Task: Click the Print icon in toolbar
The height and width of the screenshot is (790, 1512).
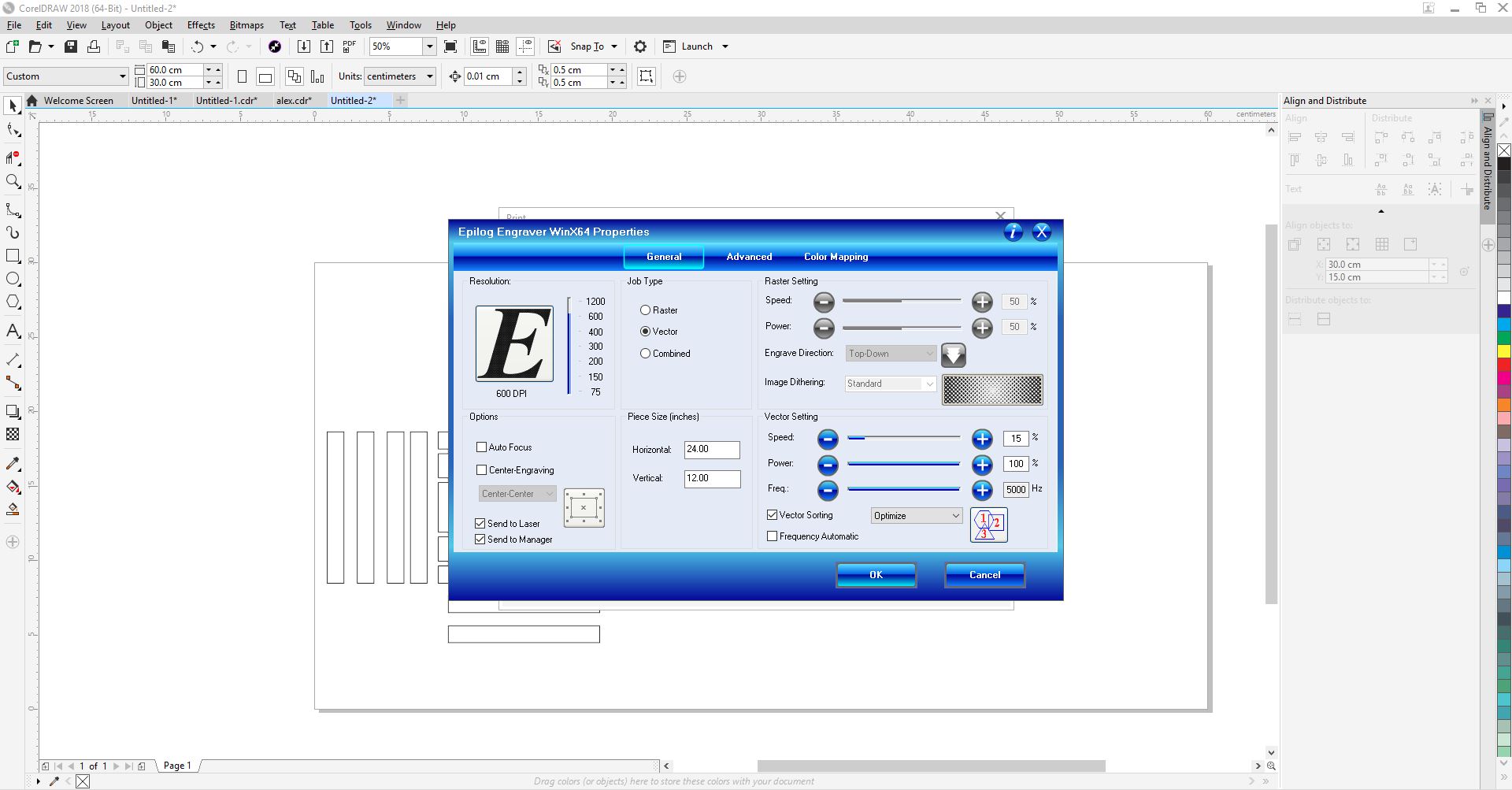Action: [94, 46]
